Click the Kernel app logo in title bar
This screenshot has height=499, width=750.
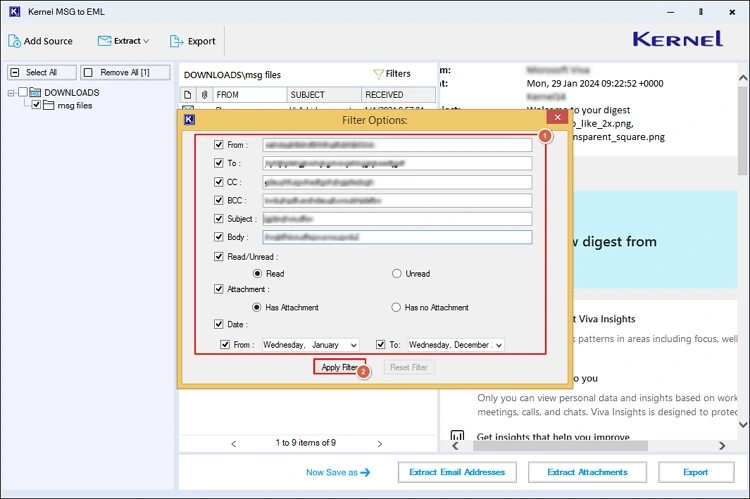pos(14,11)
